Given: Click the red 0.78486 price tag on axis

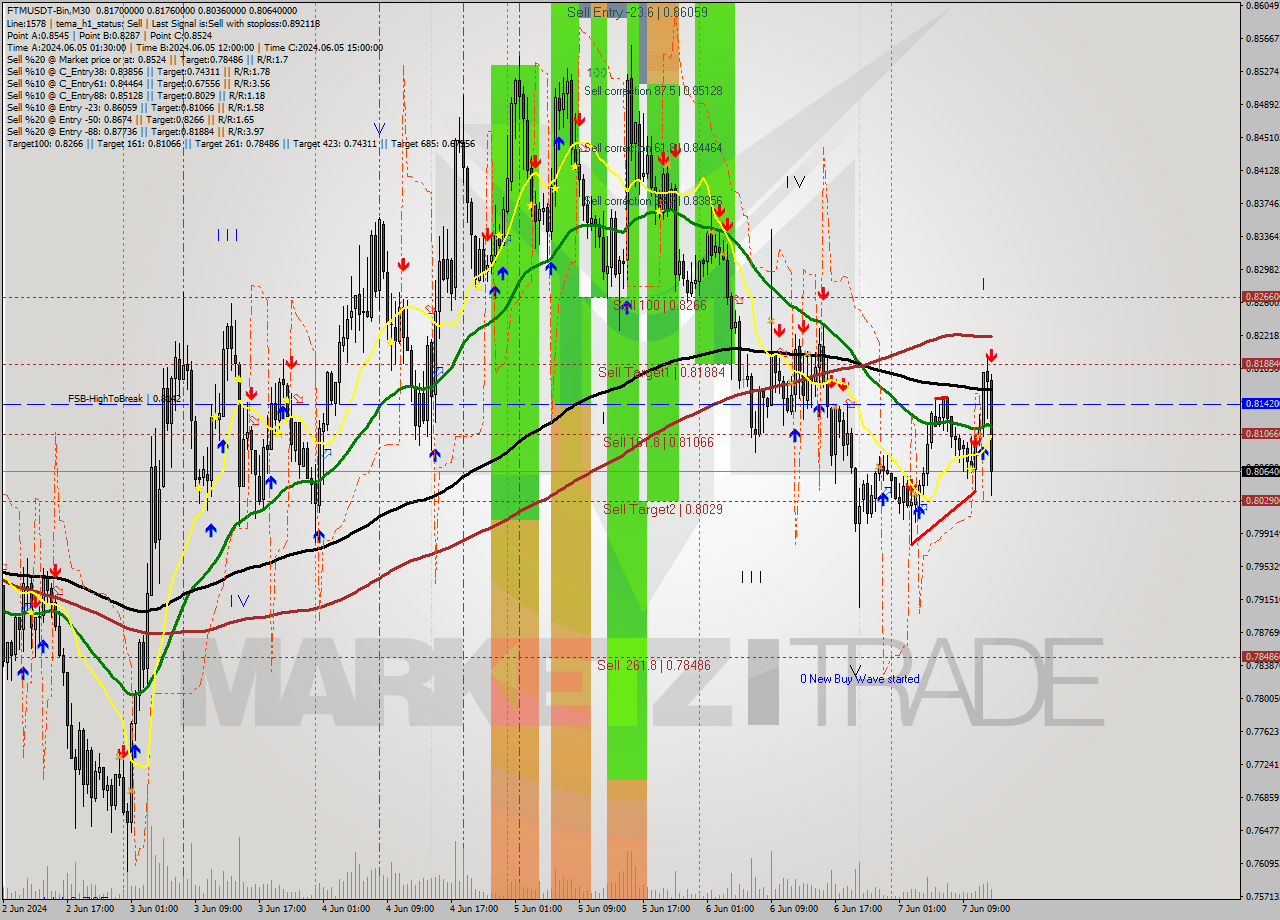Looking at the screenshot, I should tap(1260, 656).
